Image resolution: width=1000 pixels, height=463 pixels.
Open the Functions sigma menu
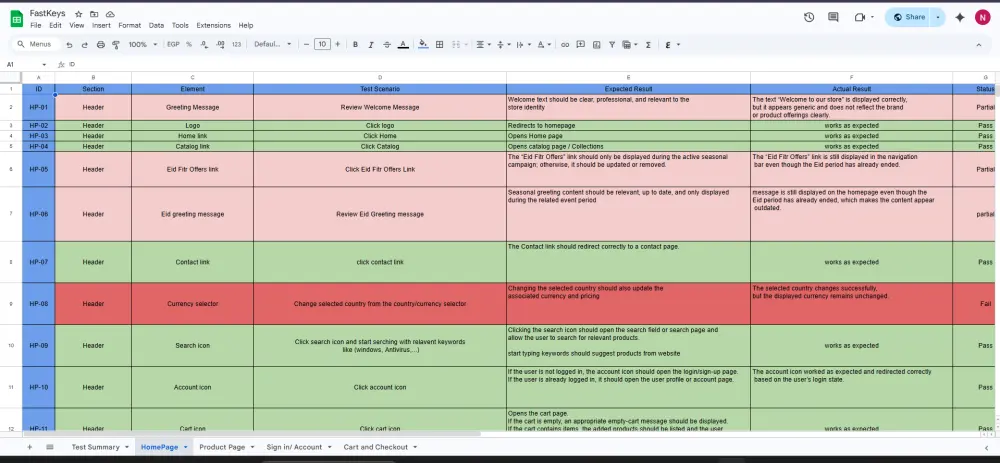pos(649,45)
